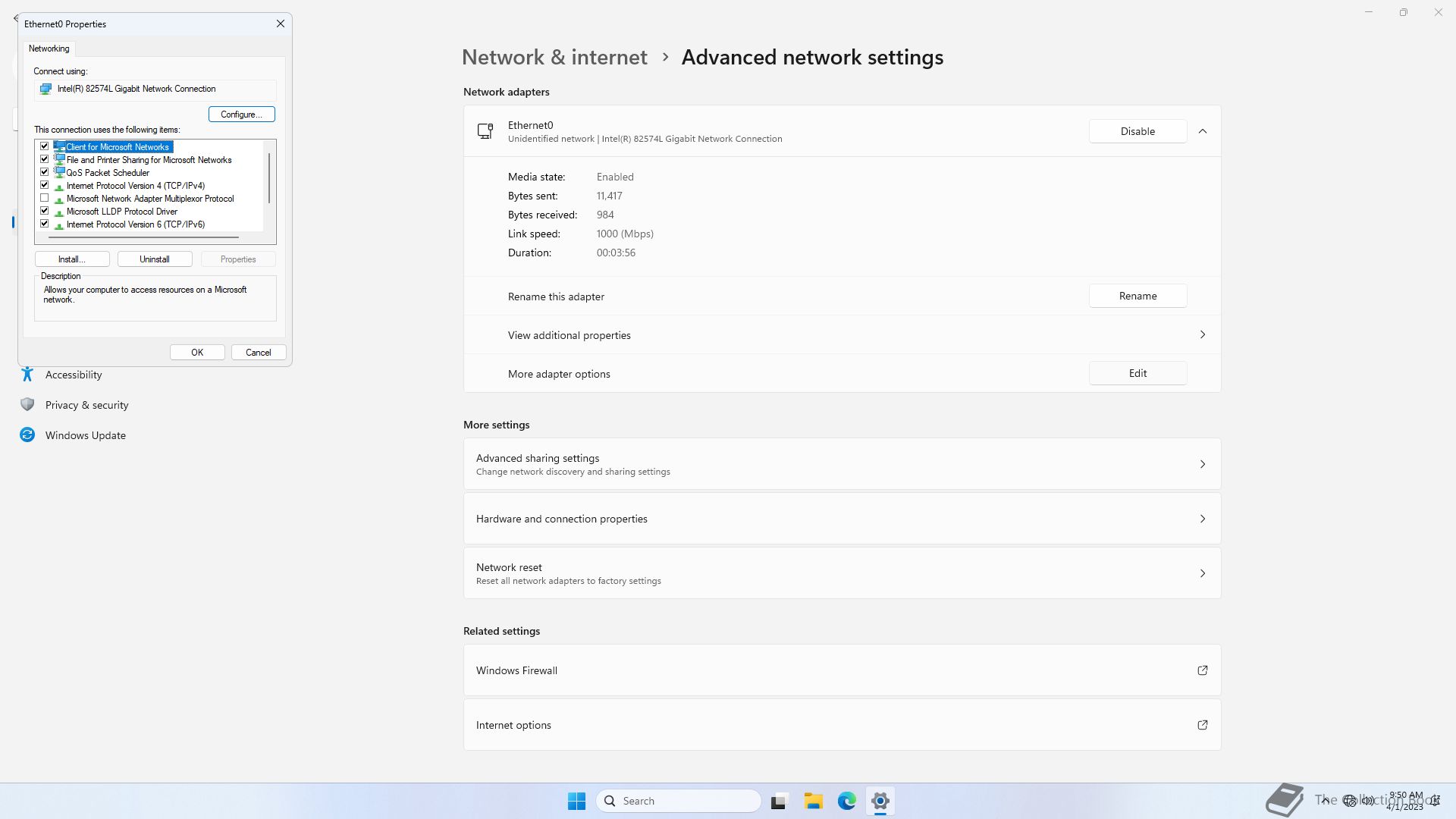Click the Bytes sent value 11,417

point(609,196)
